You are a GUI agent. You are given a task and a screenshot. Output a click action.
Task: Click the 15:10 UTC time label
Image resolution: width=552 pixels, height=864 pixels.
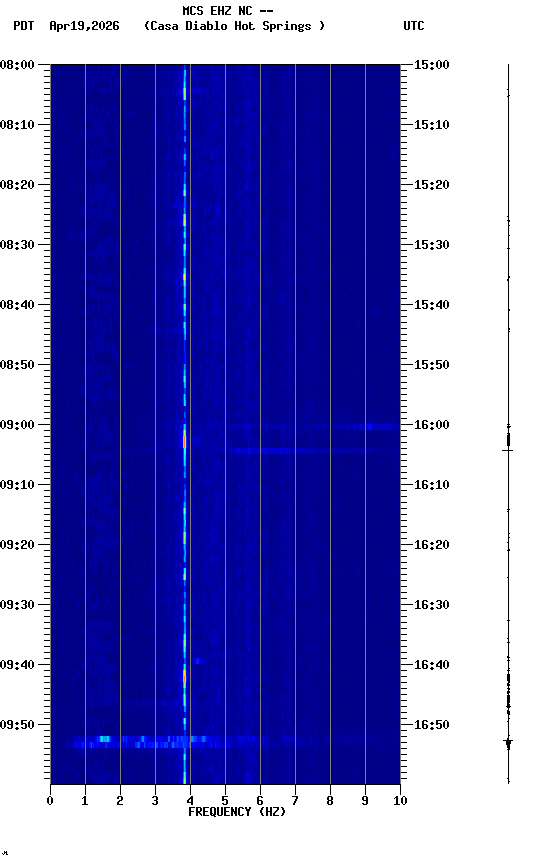[x=432, y=125]
